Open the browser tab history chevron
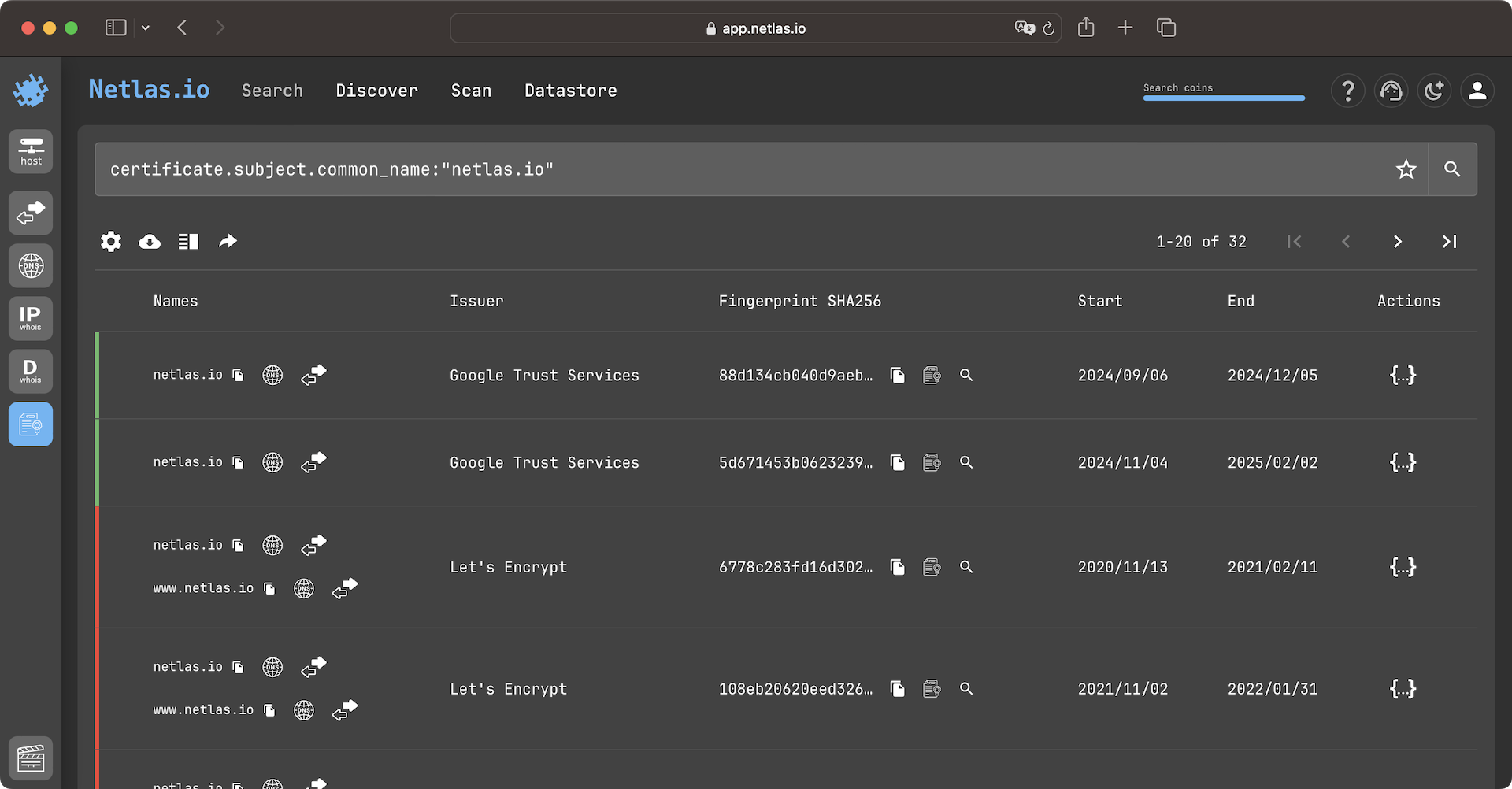1512x789 pixels. click(x=145, y=28)
